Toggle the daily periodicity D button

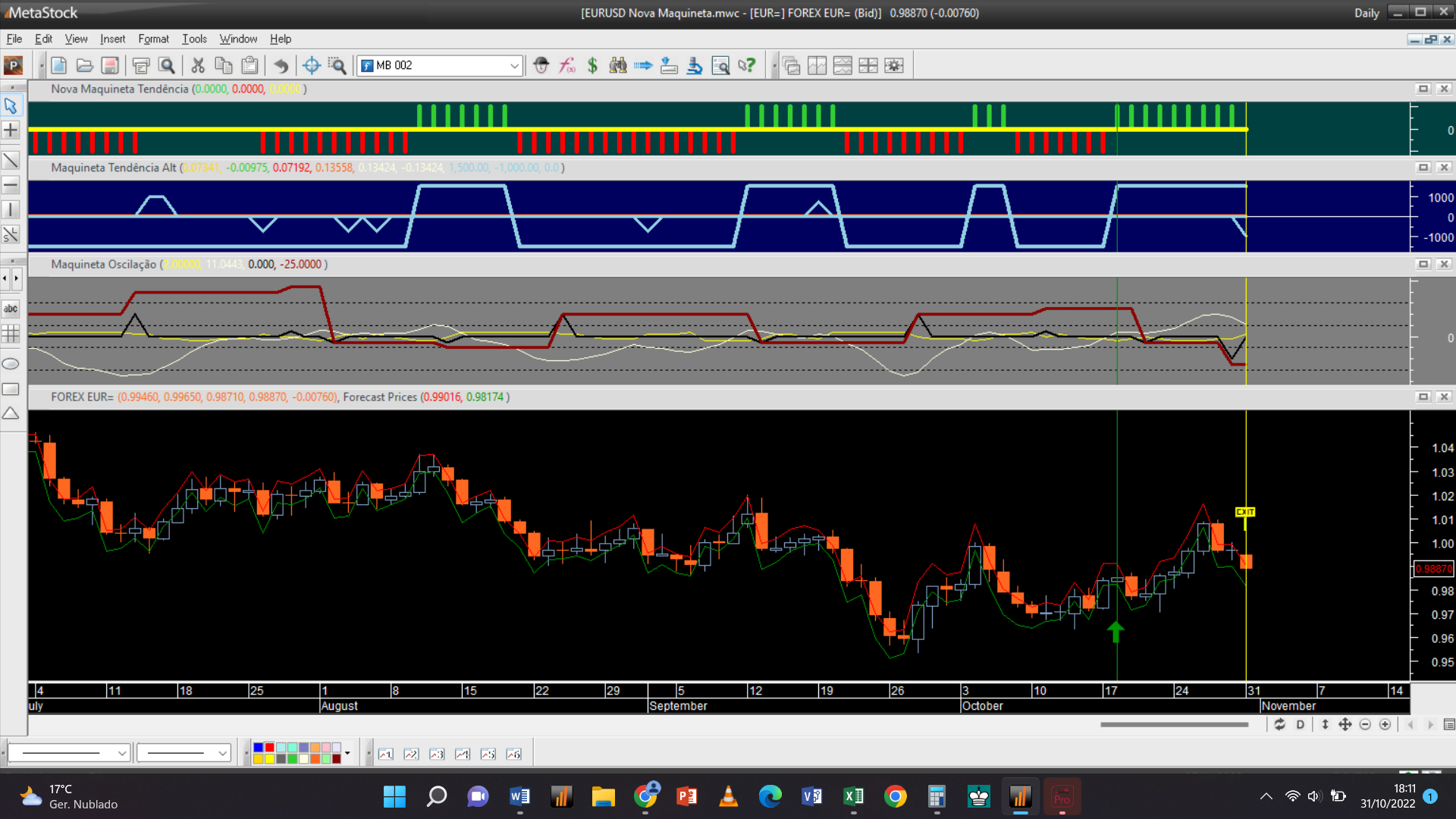pyautogui.click(x=1300, y=725)
